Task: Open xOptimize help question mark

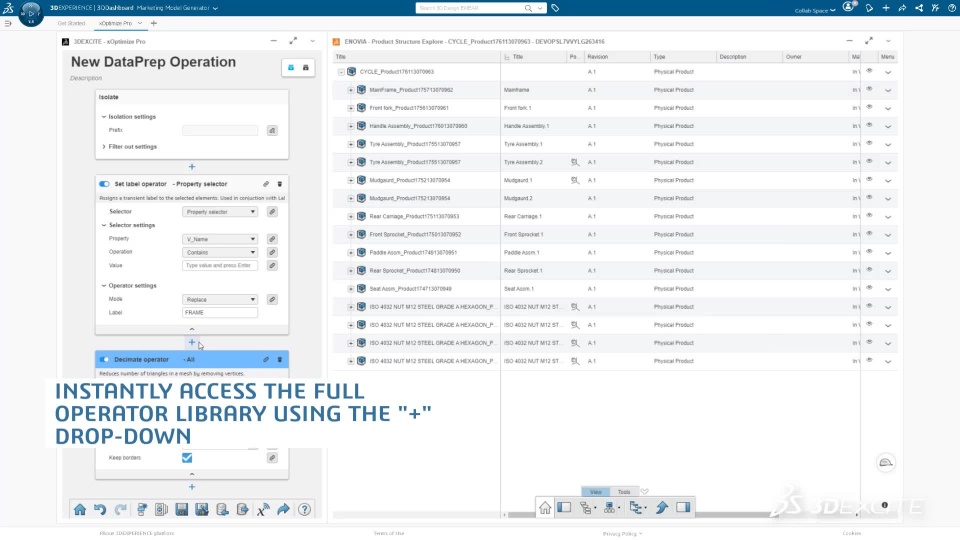Action: 304,509
